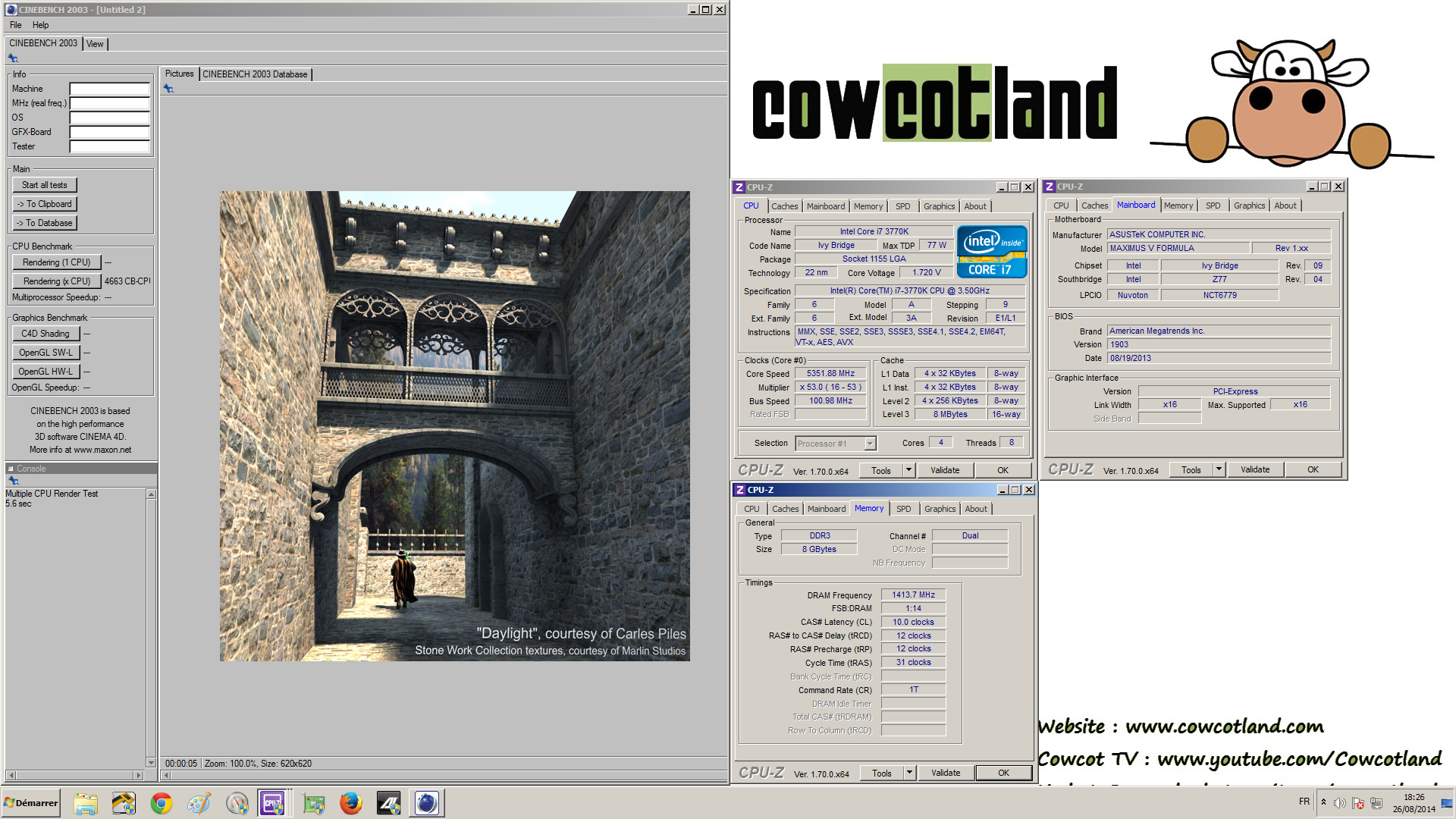Open the Tools dropdown arrow in the Mainboard CPU-Z window

pyautogui.click(x=1219, y=469)
